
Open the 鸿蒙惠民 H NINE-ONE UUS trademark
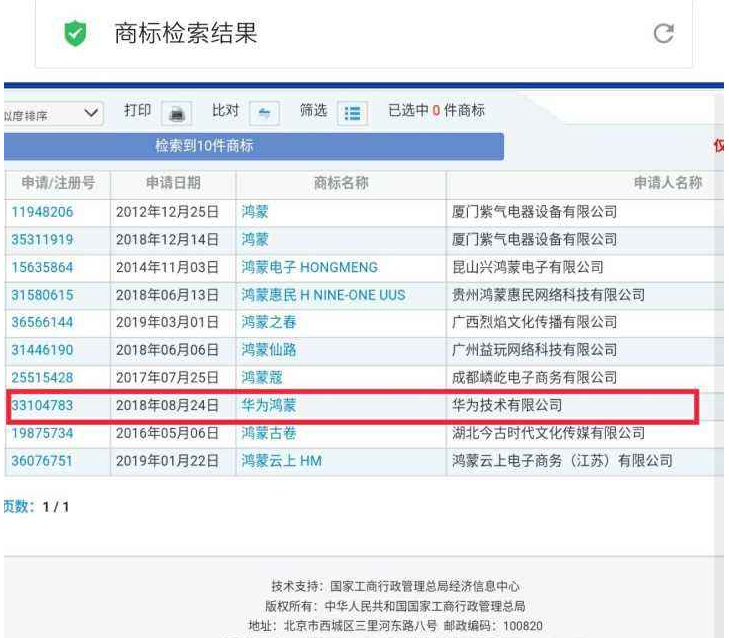(323, 295)
